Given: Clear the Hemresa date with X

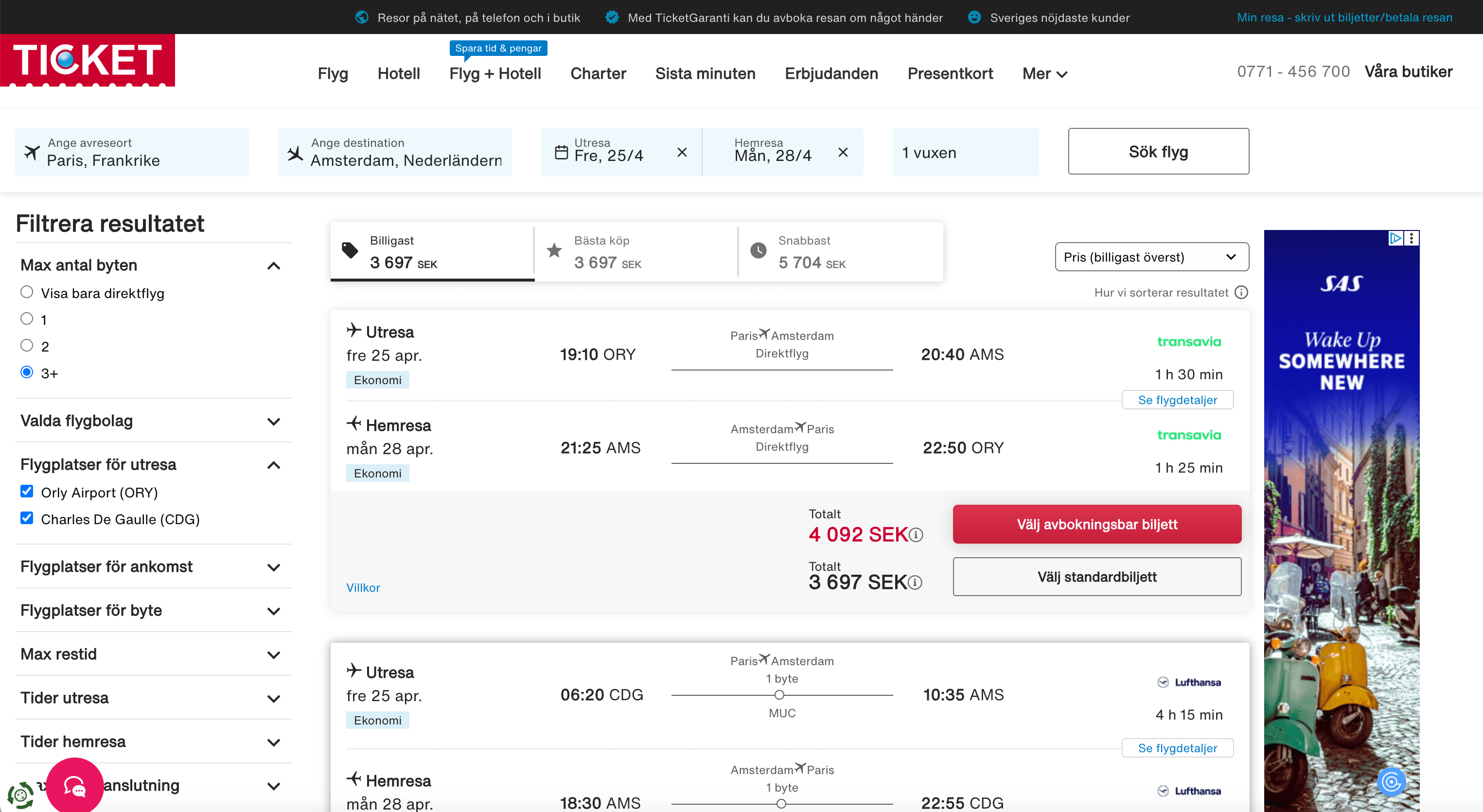Looking at the screenshot, I should (x=843, y=152).
